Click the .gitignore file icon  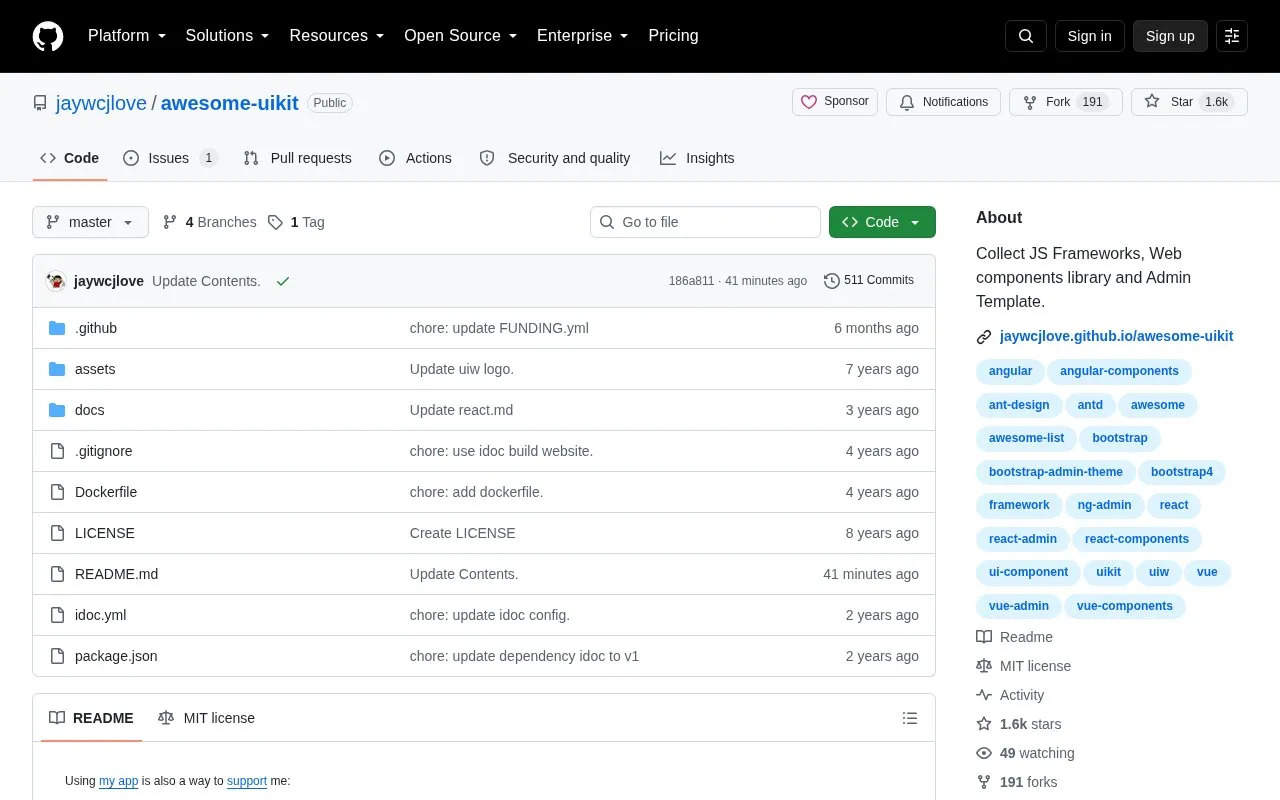[57, 451]
